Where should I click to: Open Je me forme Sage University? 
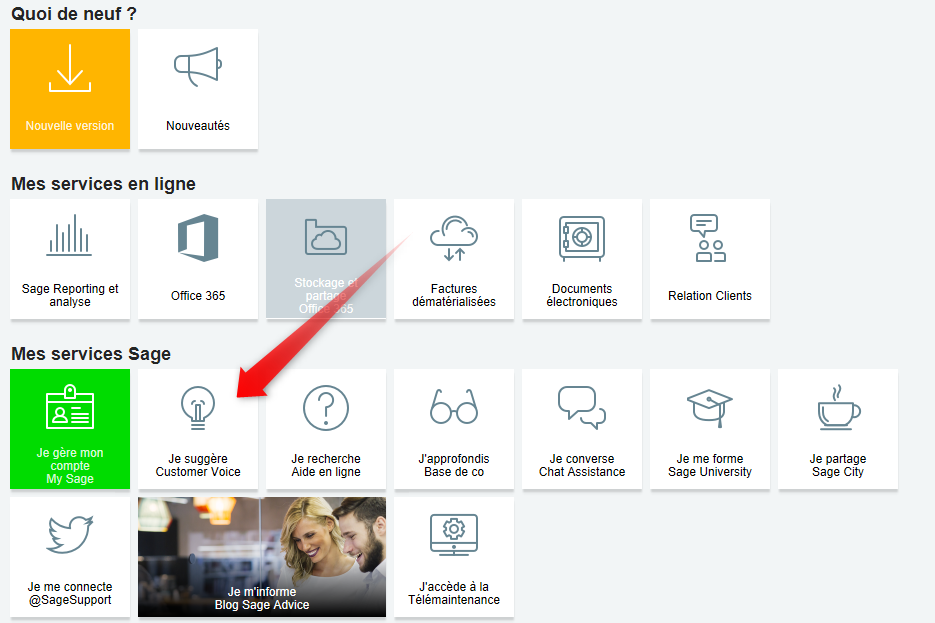710,429
